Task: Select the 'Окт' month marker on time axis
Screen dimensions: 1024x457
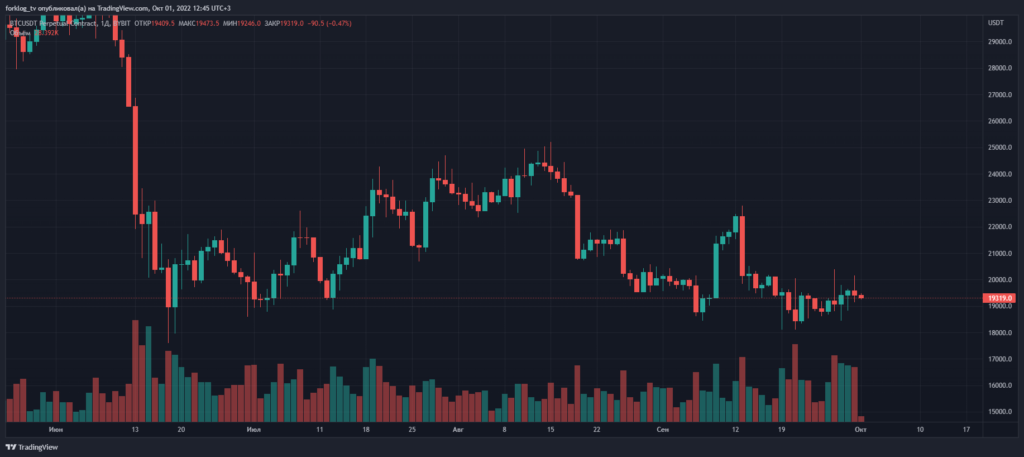Action: pyautogui.click(x=861, y=429)
